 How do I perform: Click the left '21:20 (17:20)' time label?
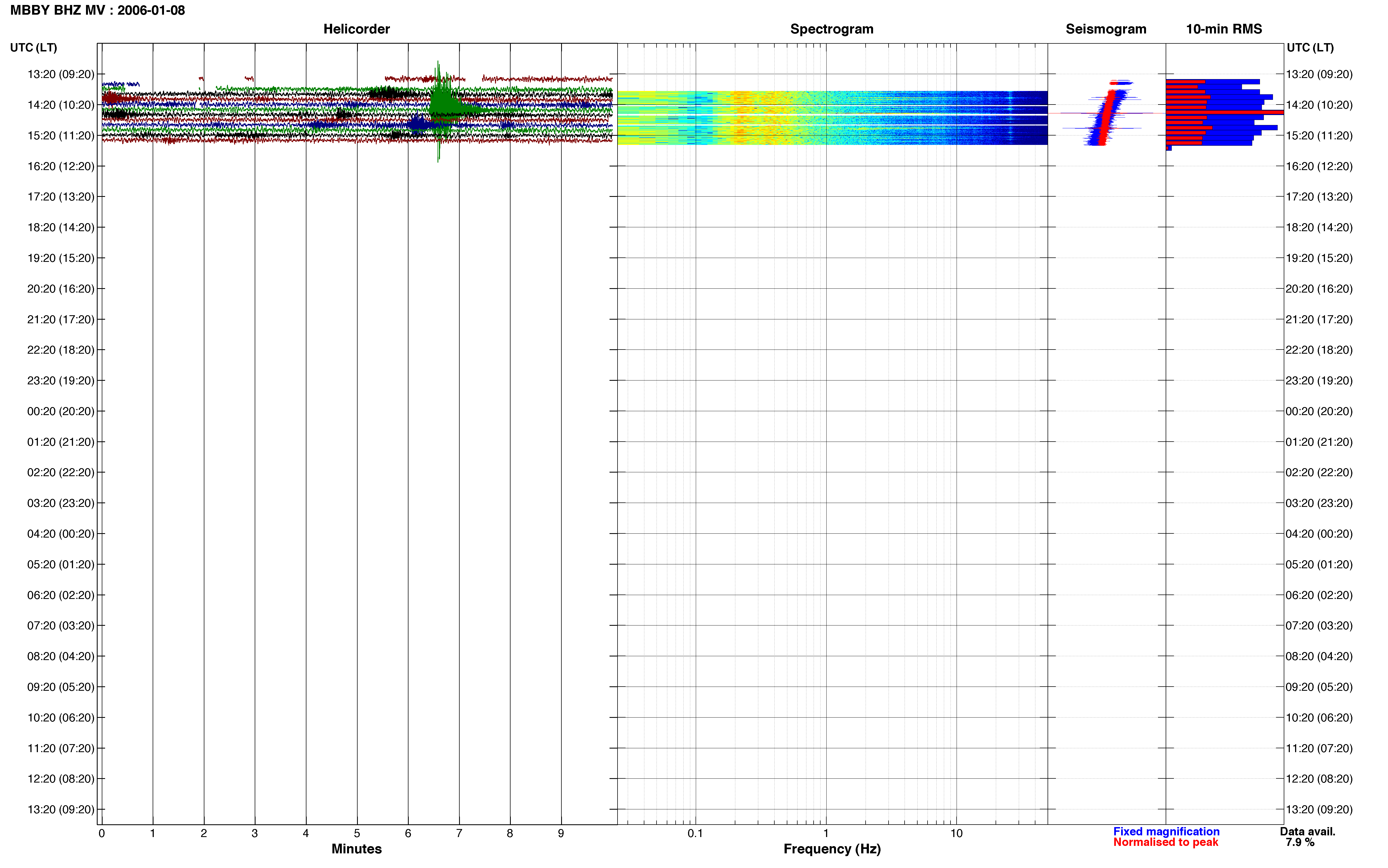point(61,319)
